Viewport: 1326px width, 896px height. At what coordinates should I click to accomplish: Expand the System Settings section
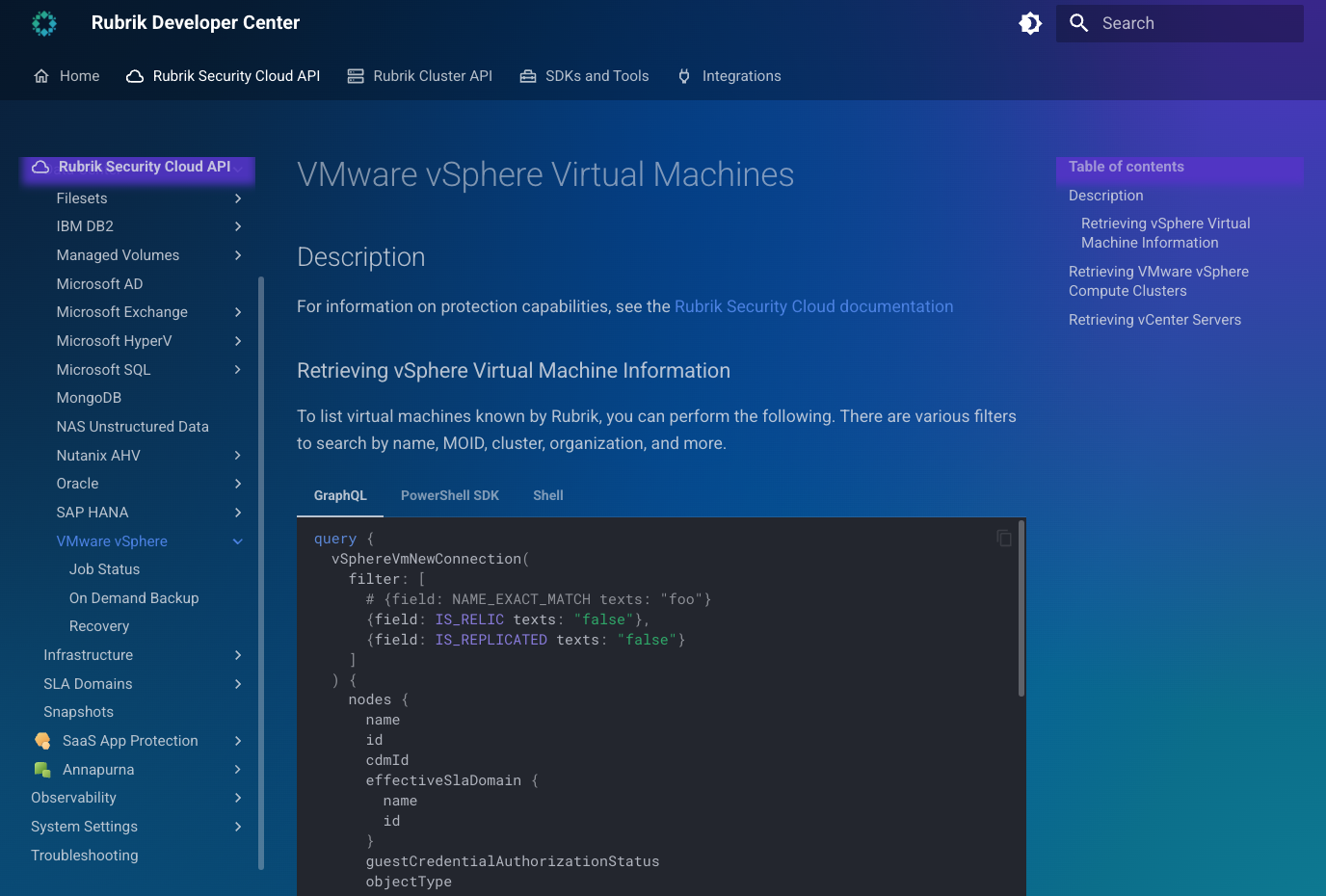coord(238,827)
